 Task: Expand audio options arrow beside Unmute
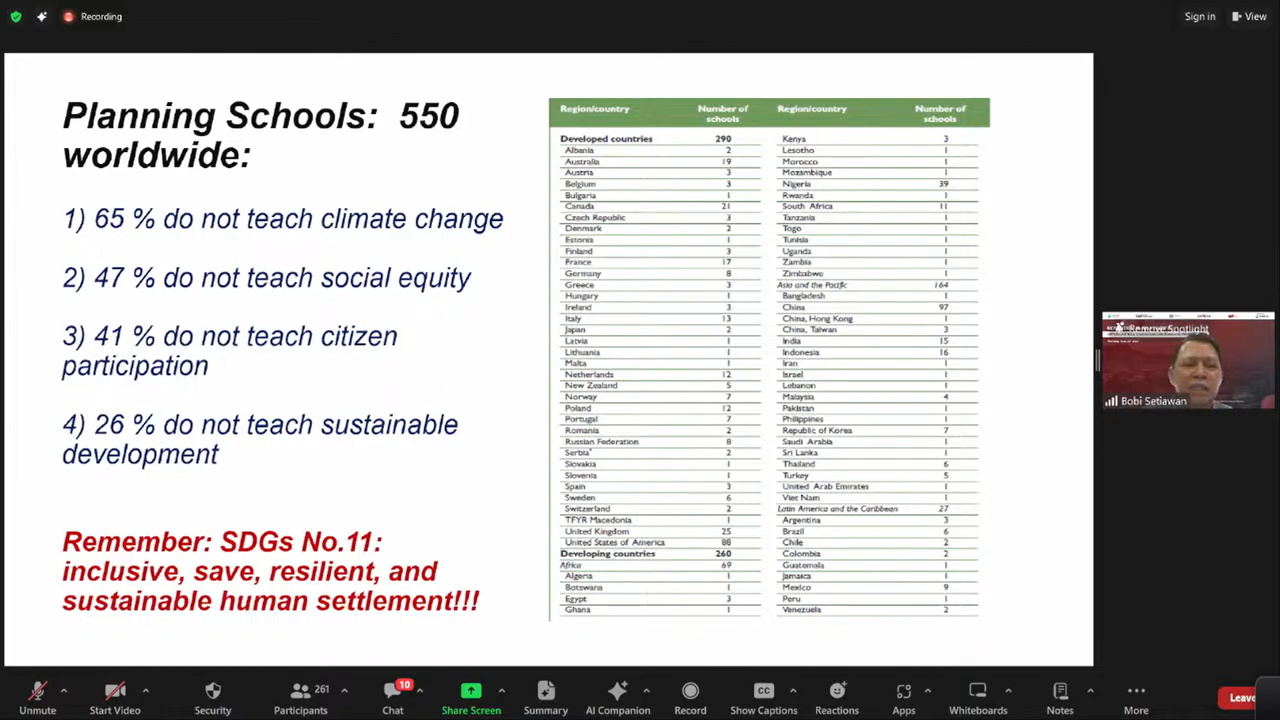point(64,691)
